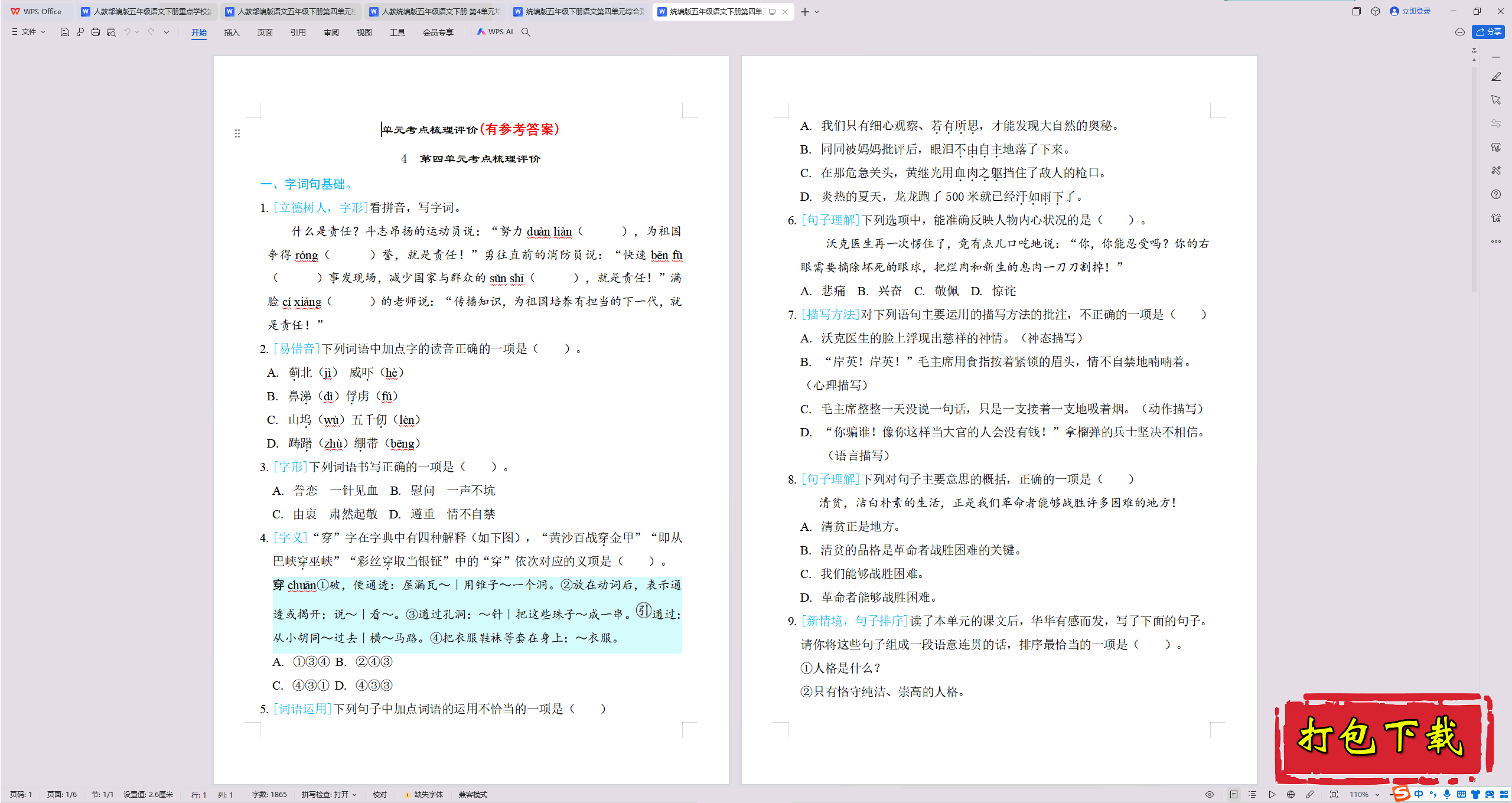Click 立即登录 login button
This screenshot has height=803, width=1512.
click(1410, 11)
